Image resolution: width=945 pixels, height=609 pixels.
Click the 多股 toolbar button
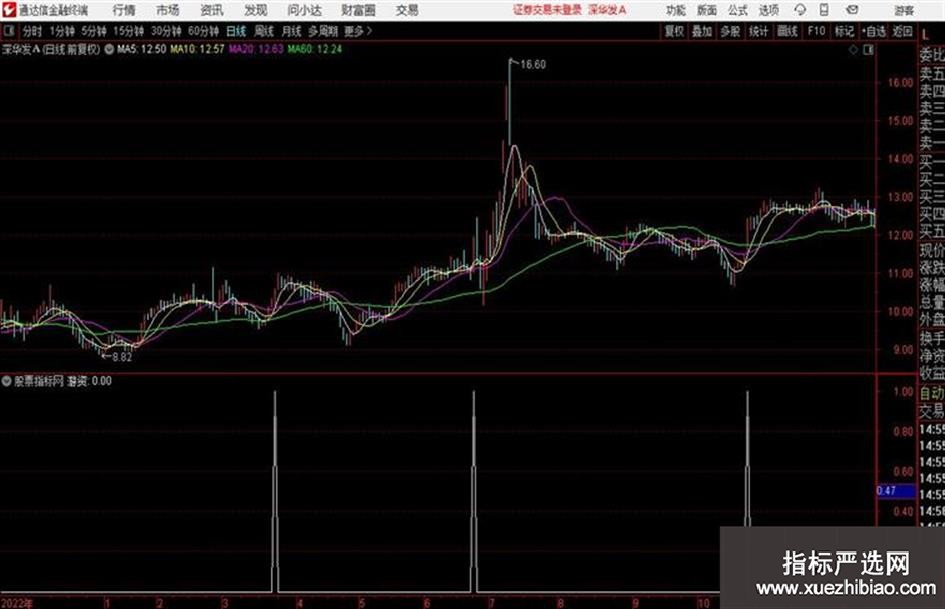pos(730,31)
